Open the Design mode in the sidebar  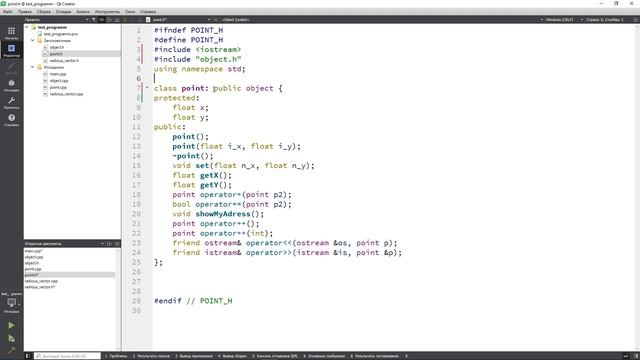[11, 68]
